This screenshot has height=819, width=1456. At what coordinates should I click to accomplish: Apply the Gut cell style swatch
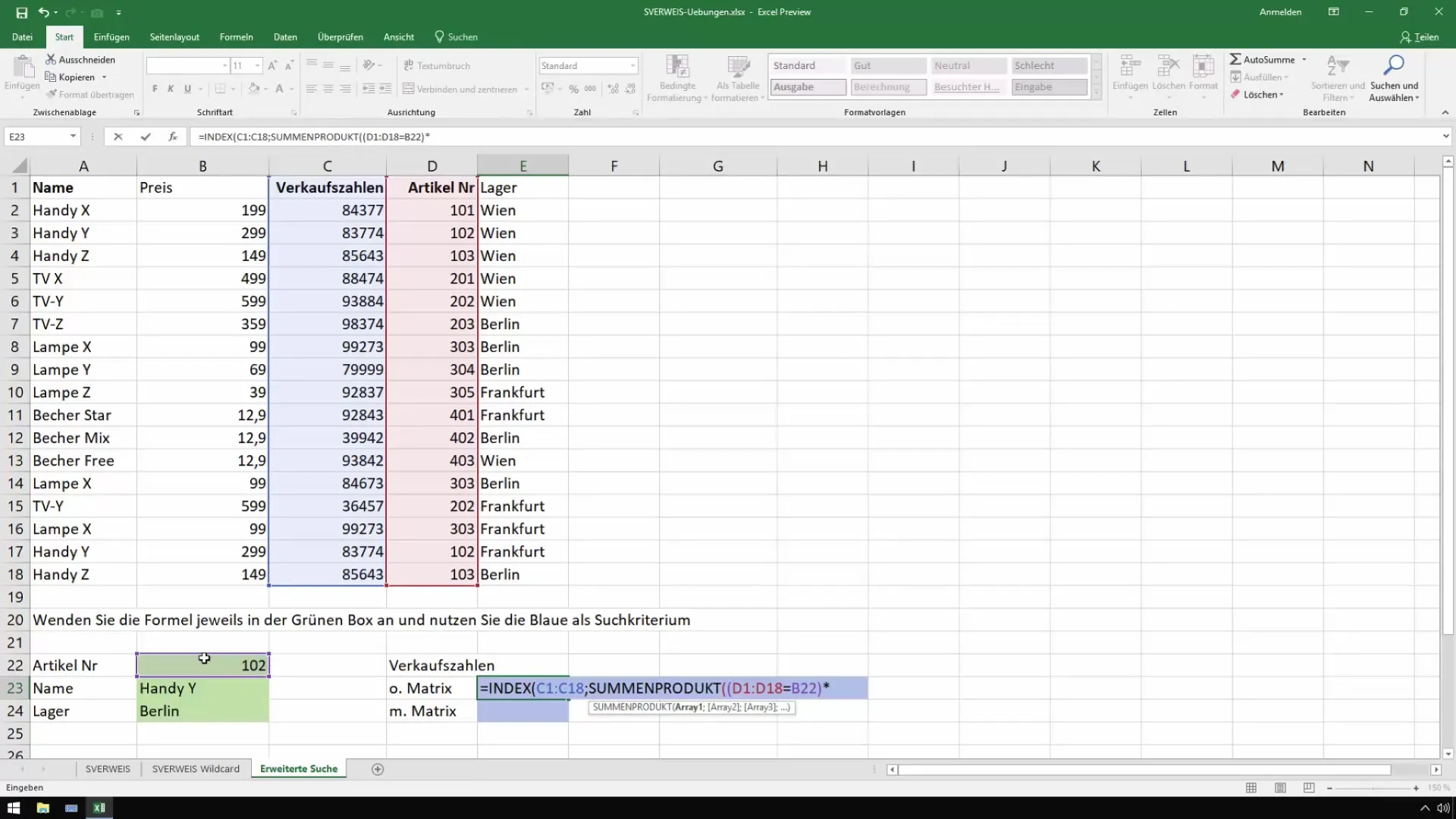(888, 66)
